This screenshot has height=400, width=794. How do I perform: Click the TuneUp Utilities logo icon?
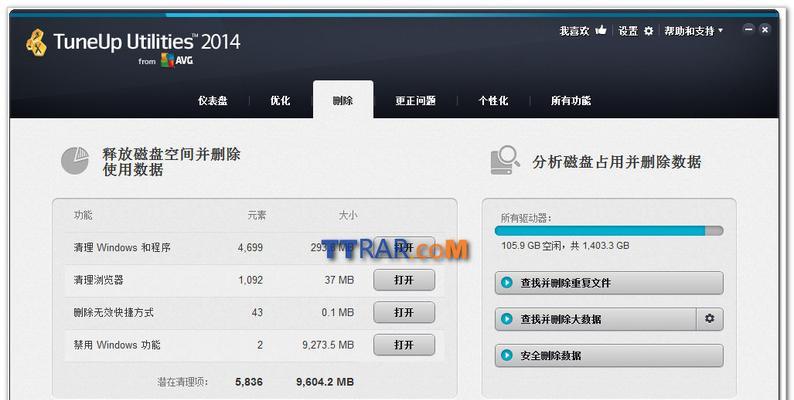(x=36, y=43)
